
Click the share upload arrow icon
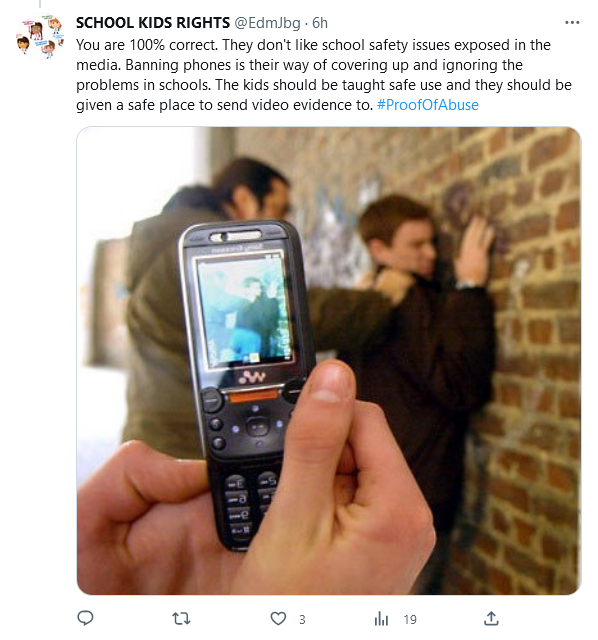click(x=491, y=618)
